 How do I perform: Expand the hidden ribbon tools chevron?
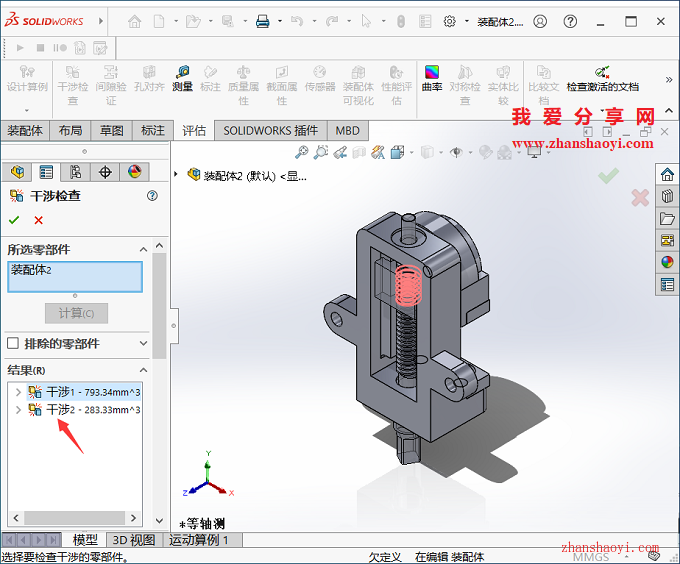pos(669,79)
